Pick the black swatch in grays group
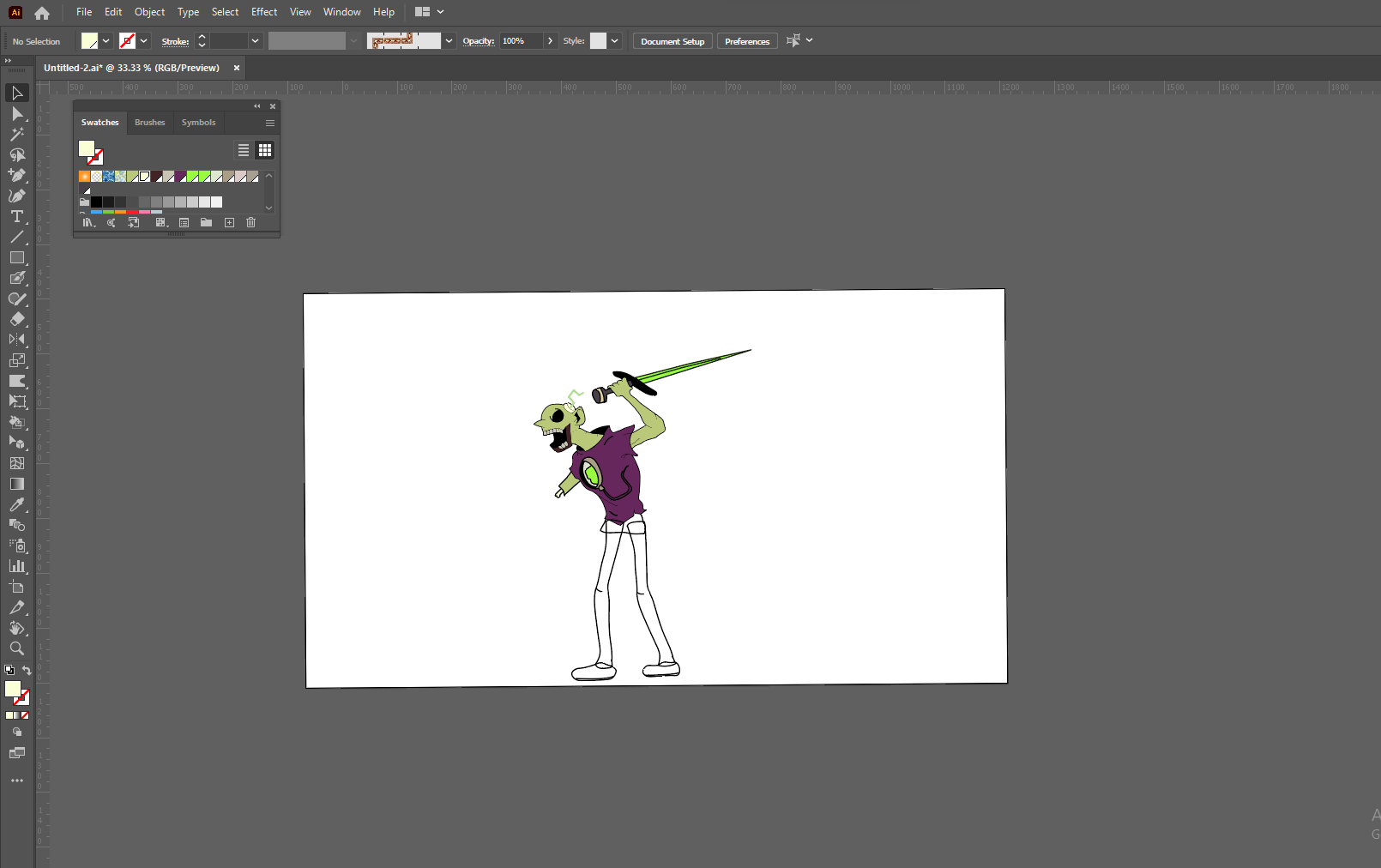The height and width of the screenshot is (868, 1381). point(96,202)
